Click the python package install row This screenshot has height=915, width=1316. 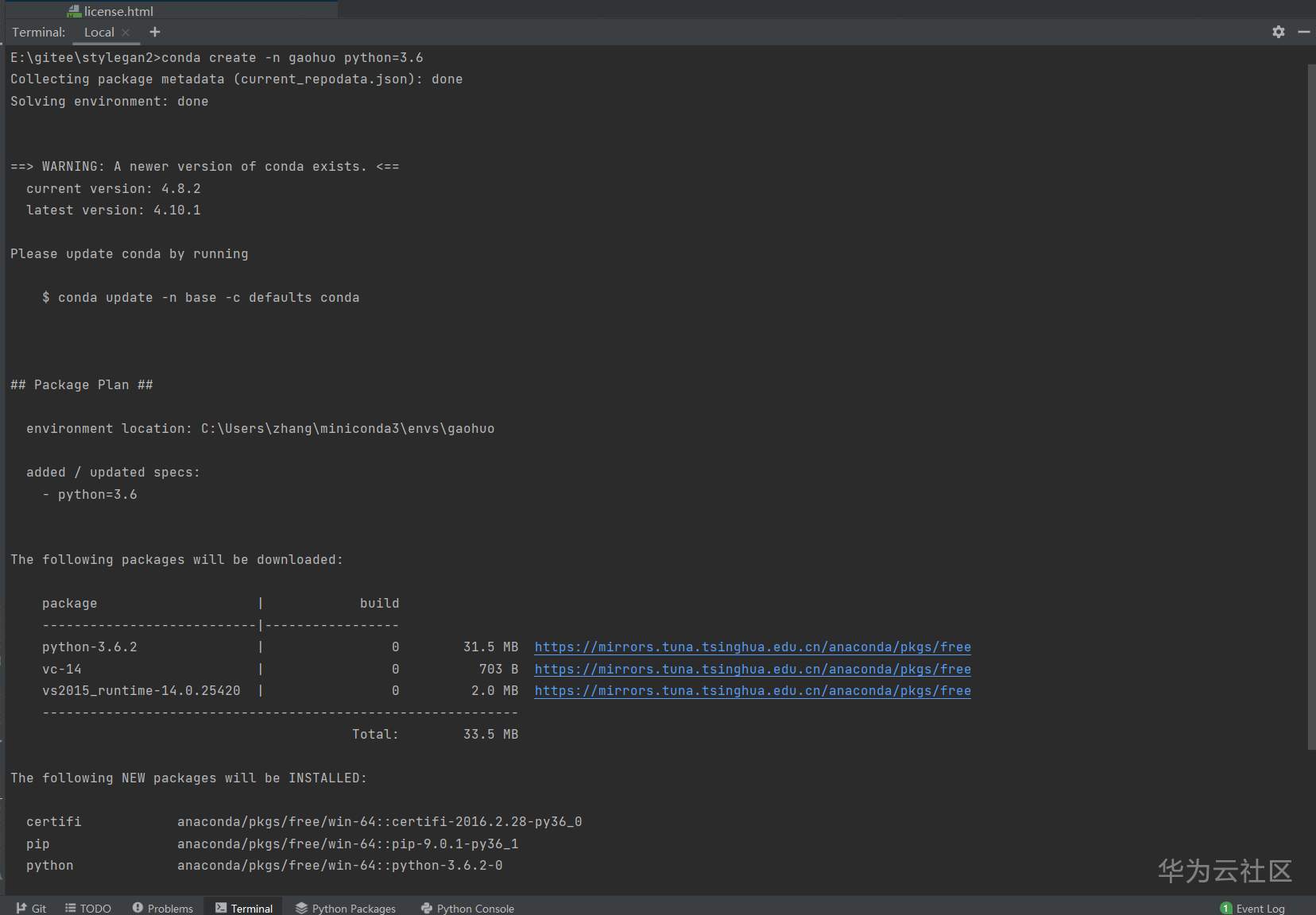click(x=265, y=866)
